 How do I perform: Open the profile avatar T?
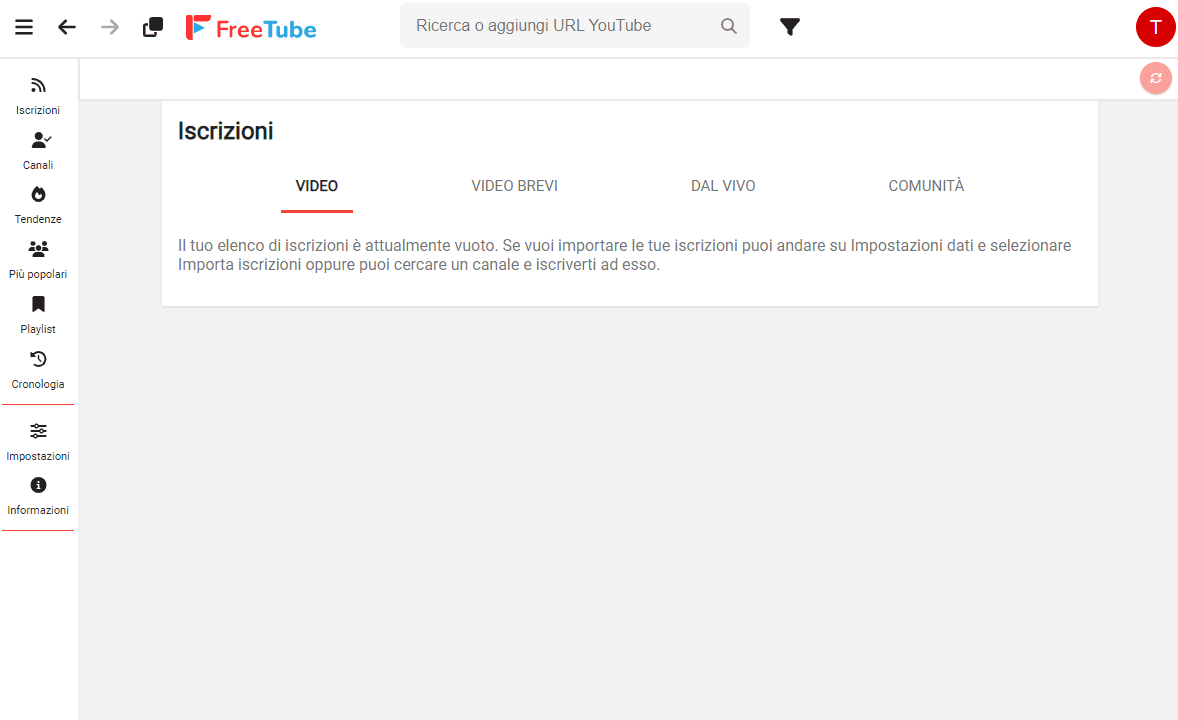click(x=1155, y=27)
